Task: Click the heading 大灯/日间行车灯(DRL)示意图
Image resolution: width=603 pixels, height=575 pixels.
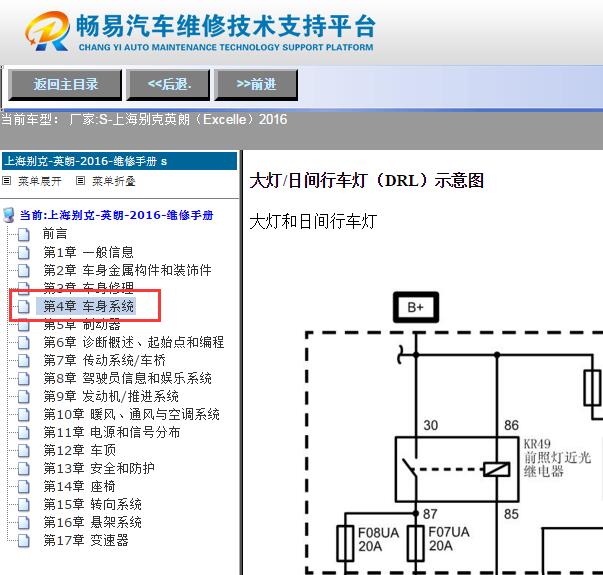Action: pos(367,180)
